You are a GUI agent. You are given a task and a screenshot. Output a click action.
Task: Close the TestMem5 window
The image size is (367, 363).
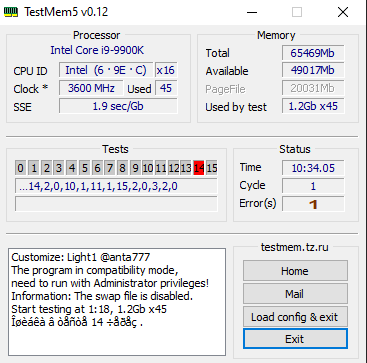[x=343, y=12]
